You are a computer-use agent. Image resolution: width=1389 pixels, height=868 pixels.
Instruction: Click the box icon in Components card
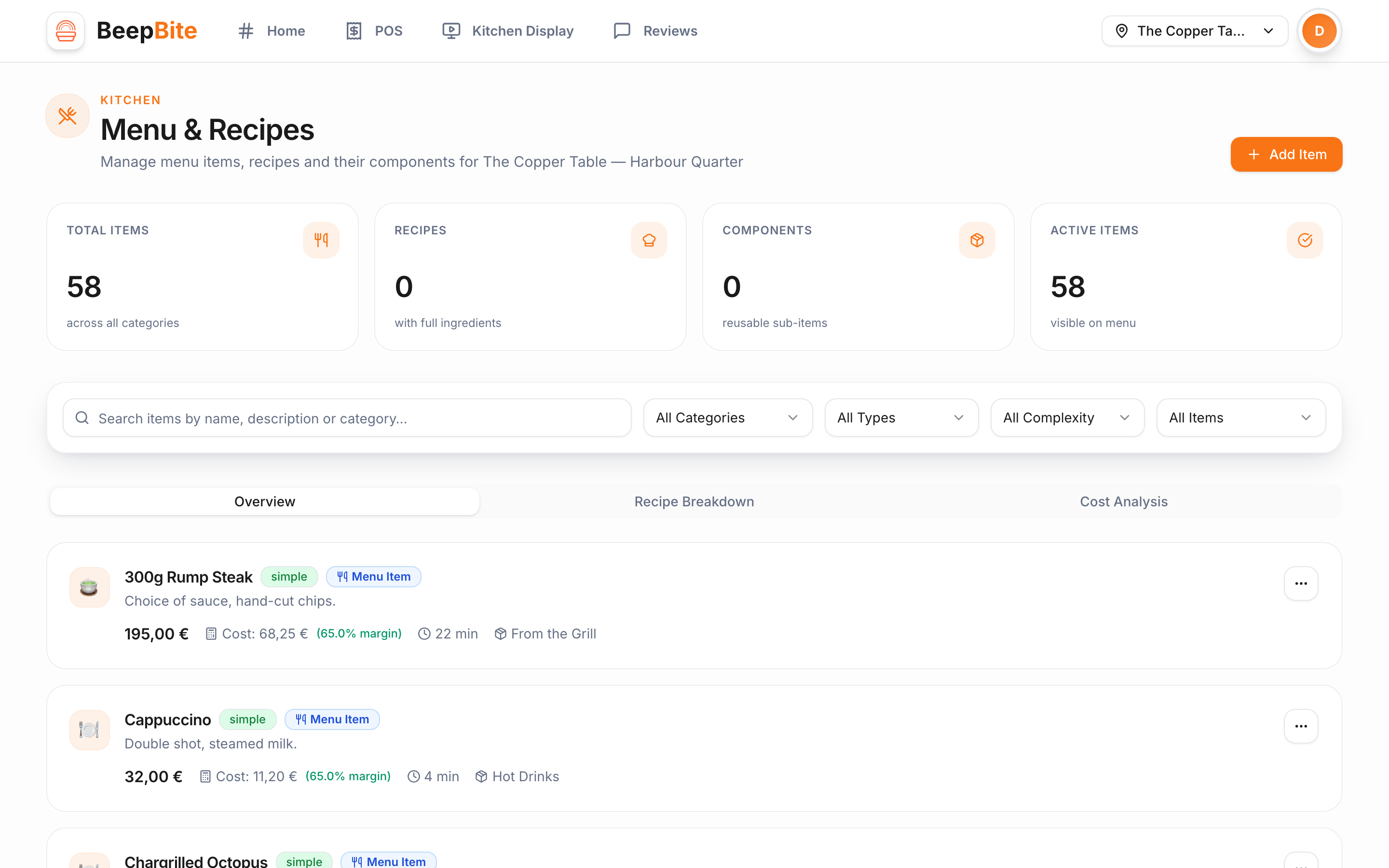[x=977, y=240]
